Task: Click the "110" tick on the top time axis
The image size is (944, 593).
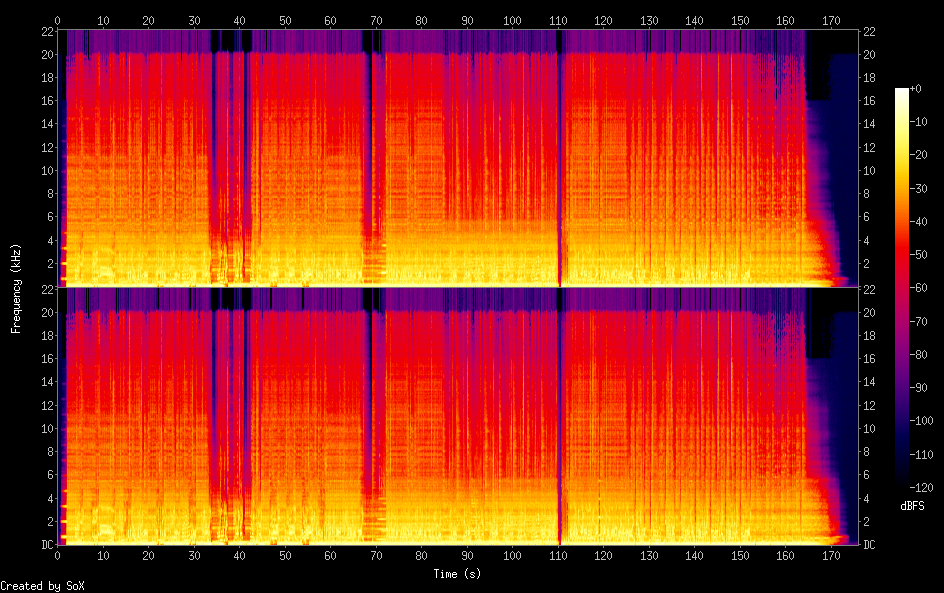Action: [x=558, y=20]
